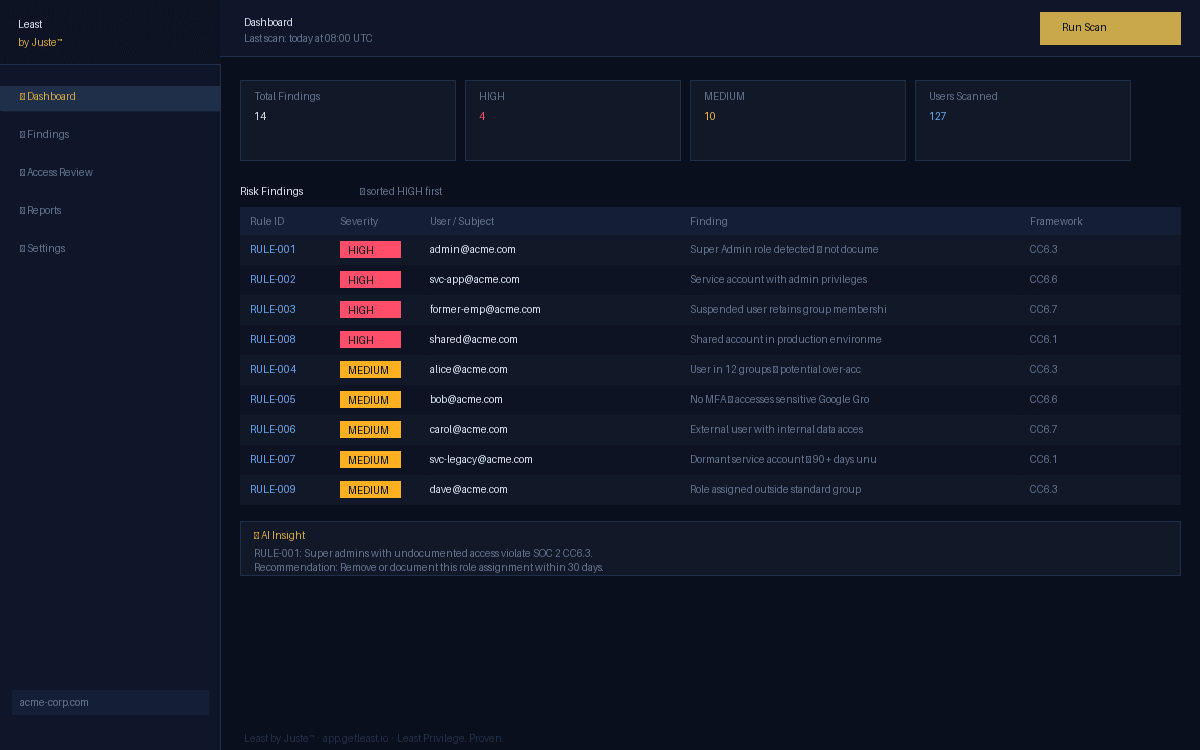Open the RULE-002 link
This screenshot has width=1200, height=750.
click(x=273, y=279)
